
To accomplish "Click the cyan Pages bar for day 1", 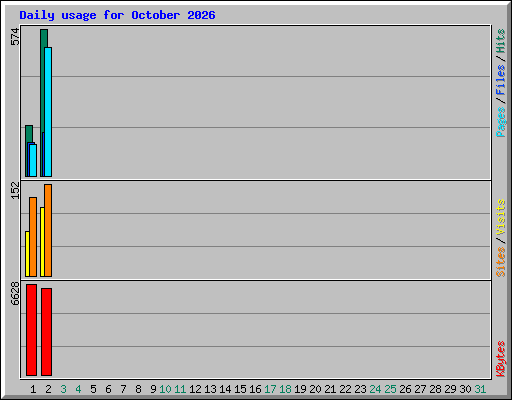I will 33,160.
